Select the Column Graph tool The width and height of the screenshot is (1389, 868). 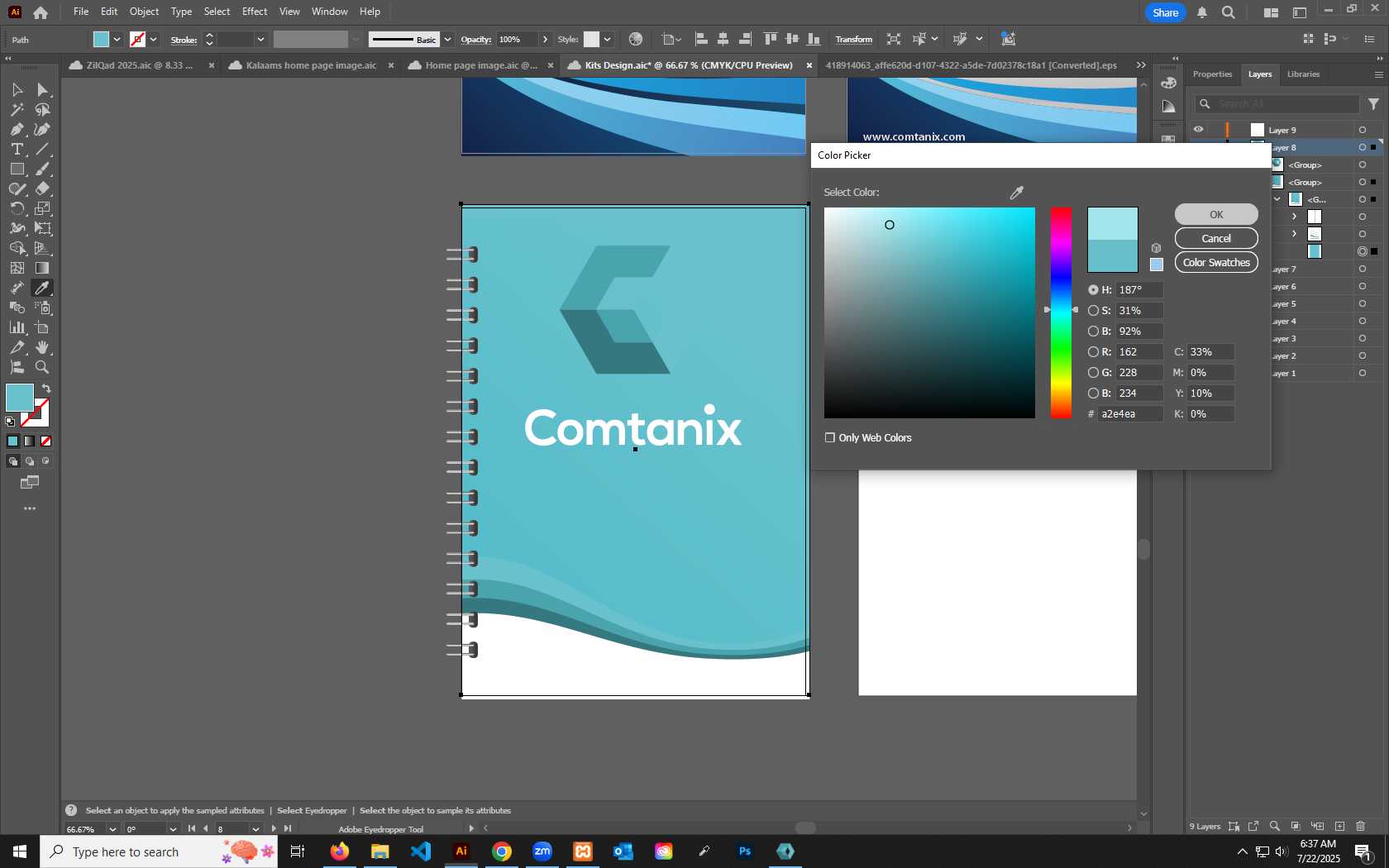(17, 327)
